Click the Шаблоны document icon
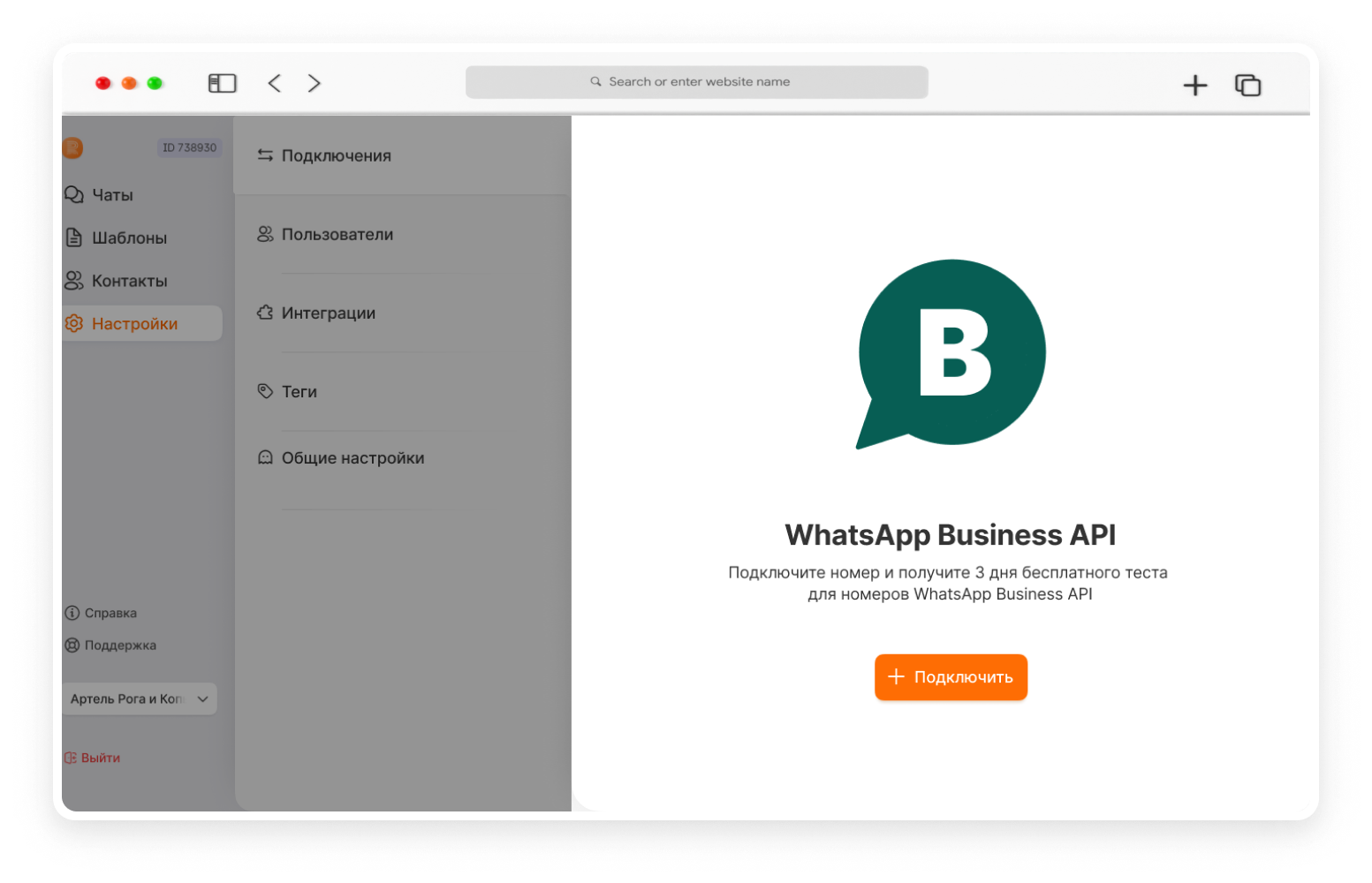This screenshot has width=1372, height=883. (x=74, y=238)
